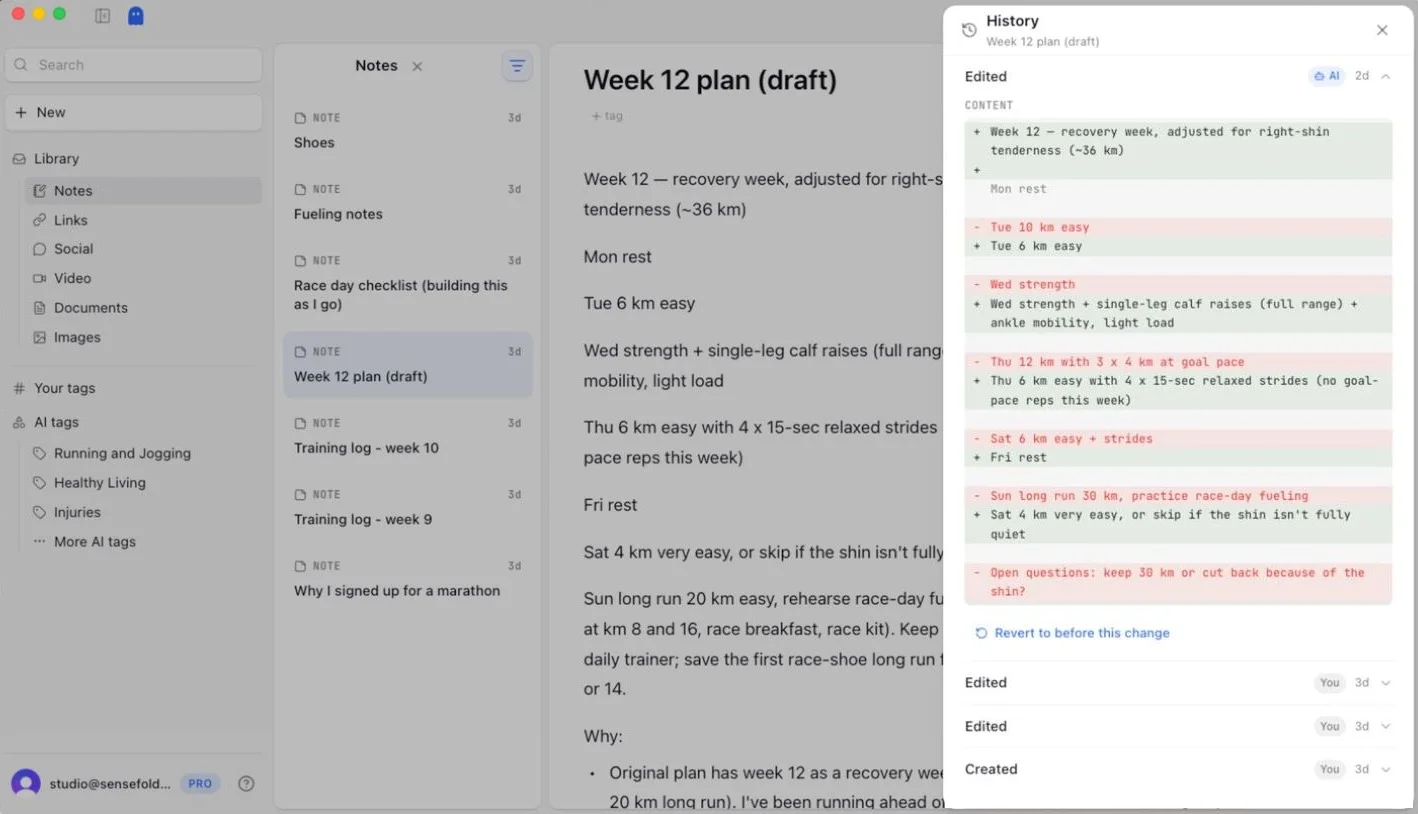This screenshot has width=1418, height=814.
Task: Open Documents in the sidebar
Action: 144,308
